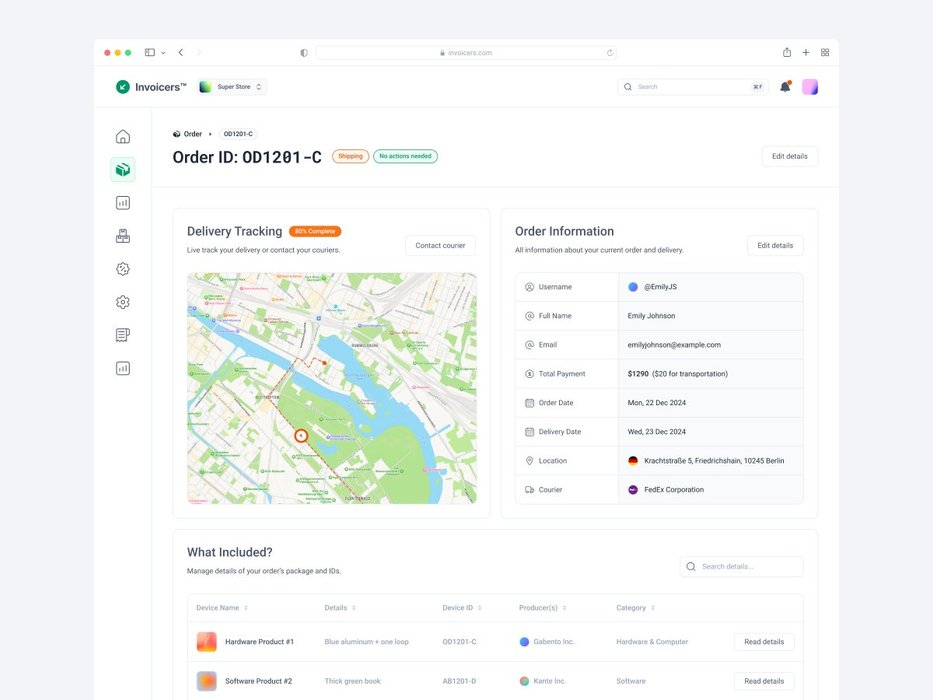Open the browser tab overview grid icon
The width and height of the screenshot is (933, 700).
click(x=825, y=52)
